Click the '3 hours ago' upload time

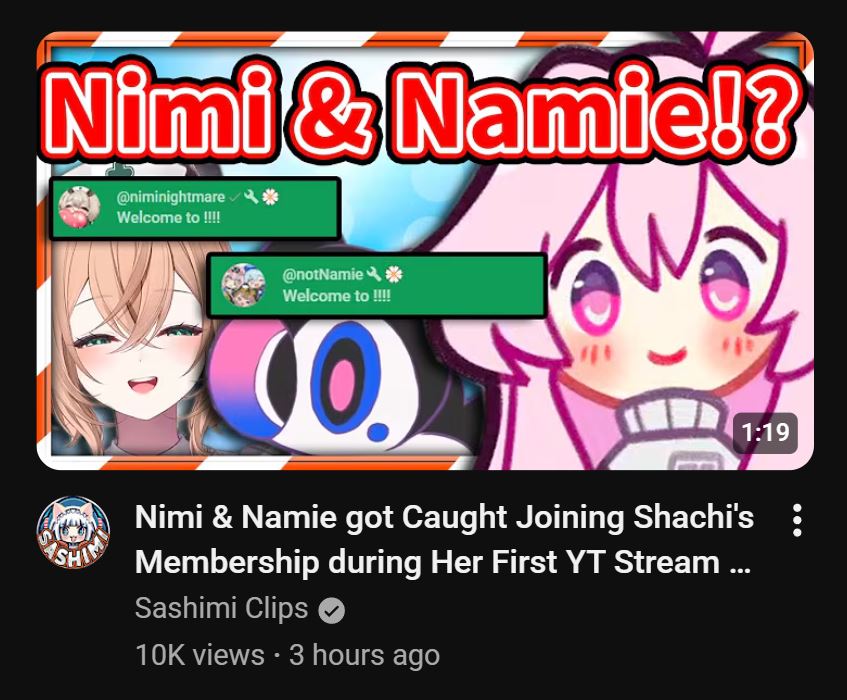365,655
